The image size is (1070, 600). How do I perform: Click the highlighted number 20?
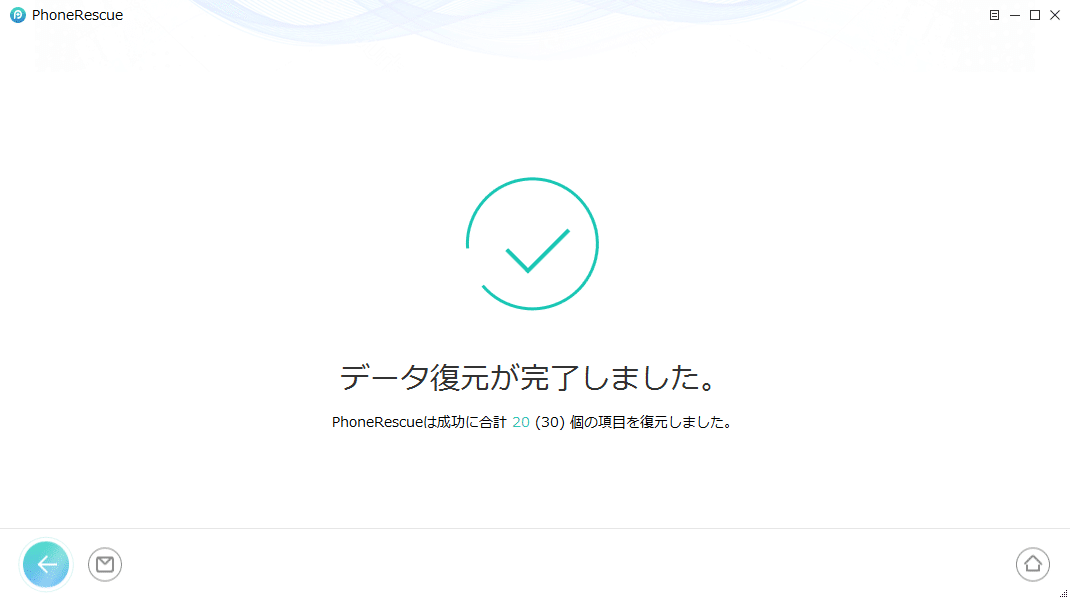pos(521,423)
